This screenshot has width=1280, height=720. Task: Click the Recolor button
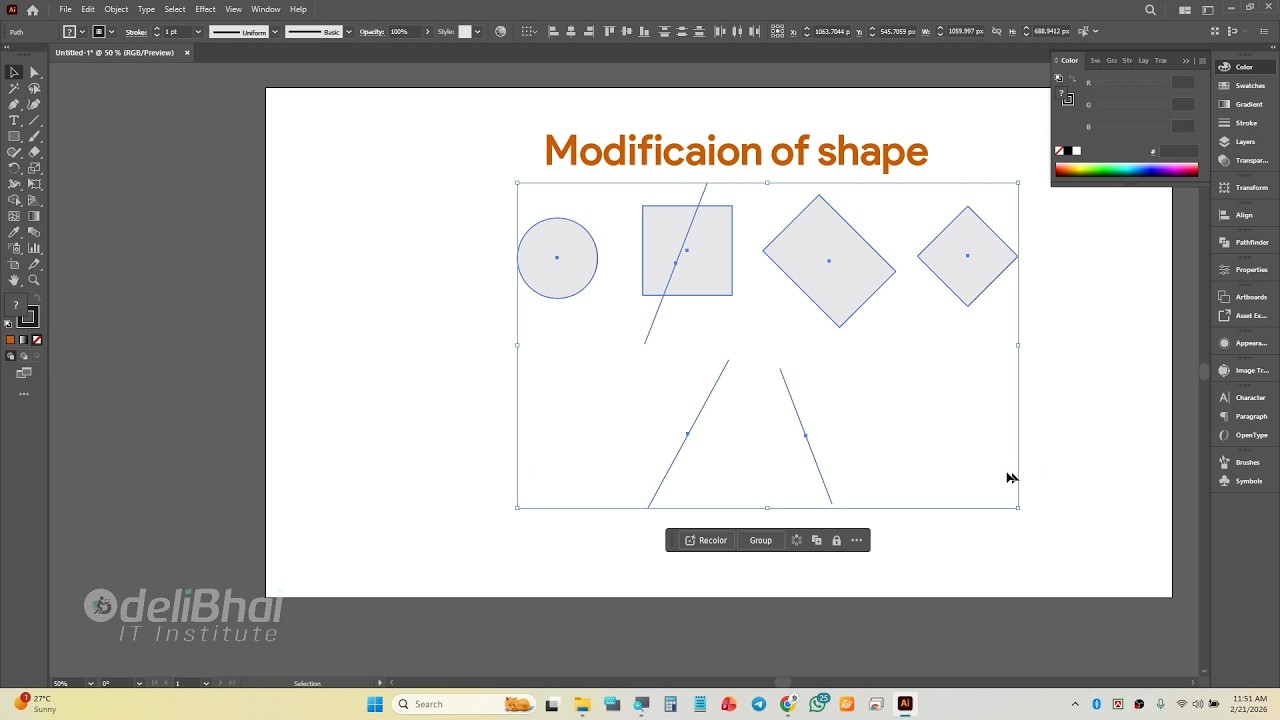[706, 540]
